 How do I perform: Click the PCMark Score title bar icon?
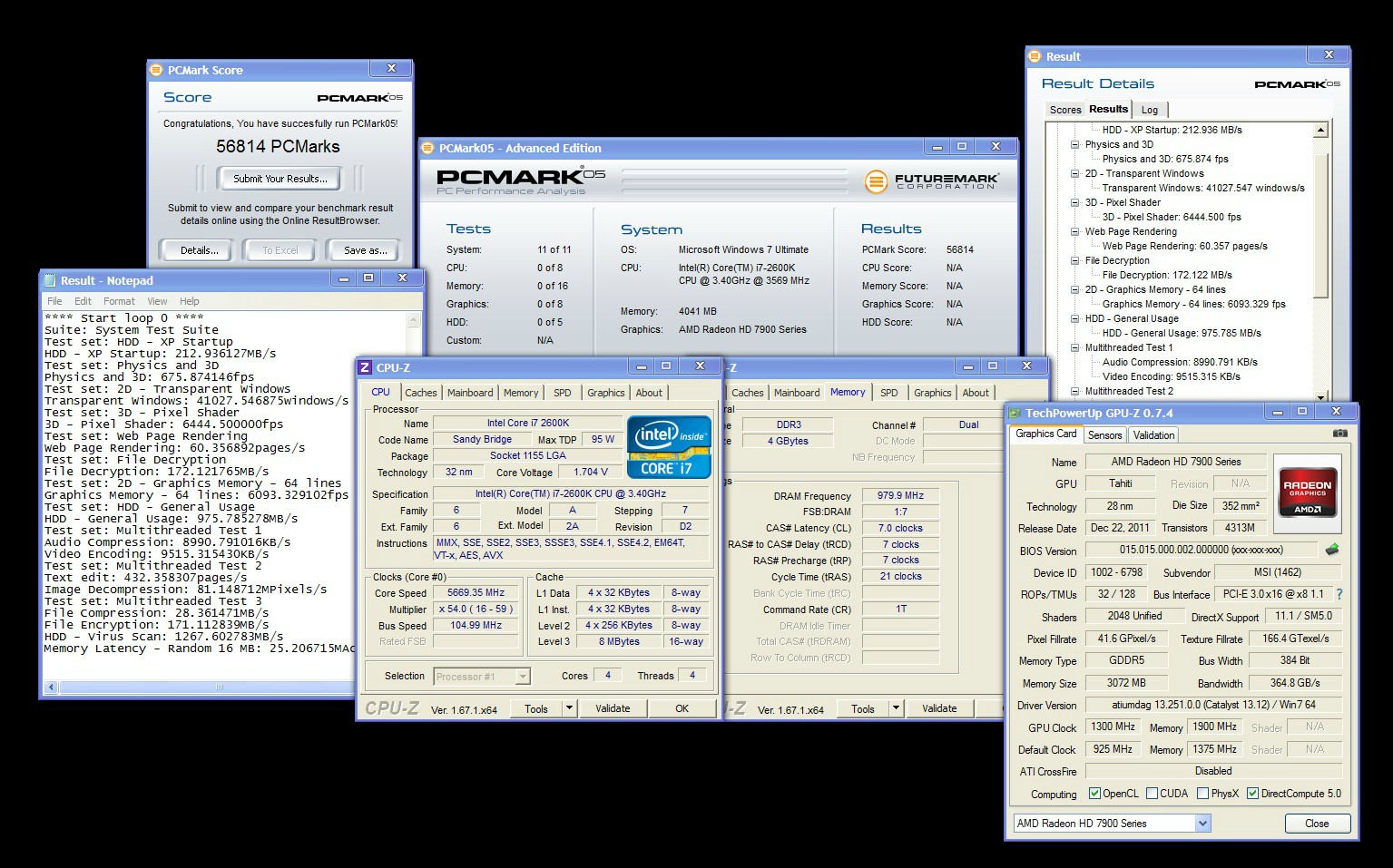pyautogui.click(x=157, y=70)
